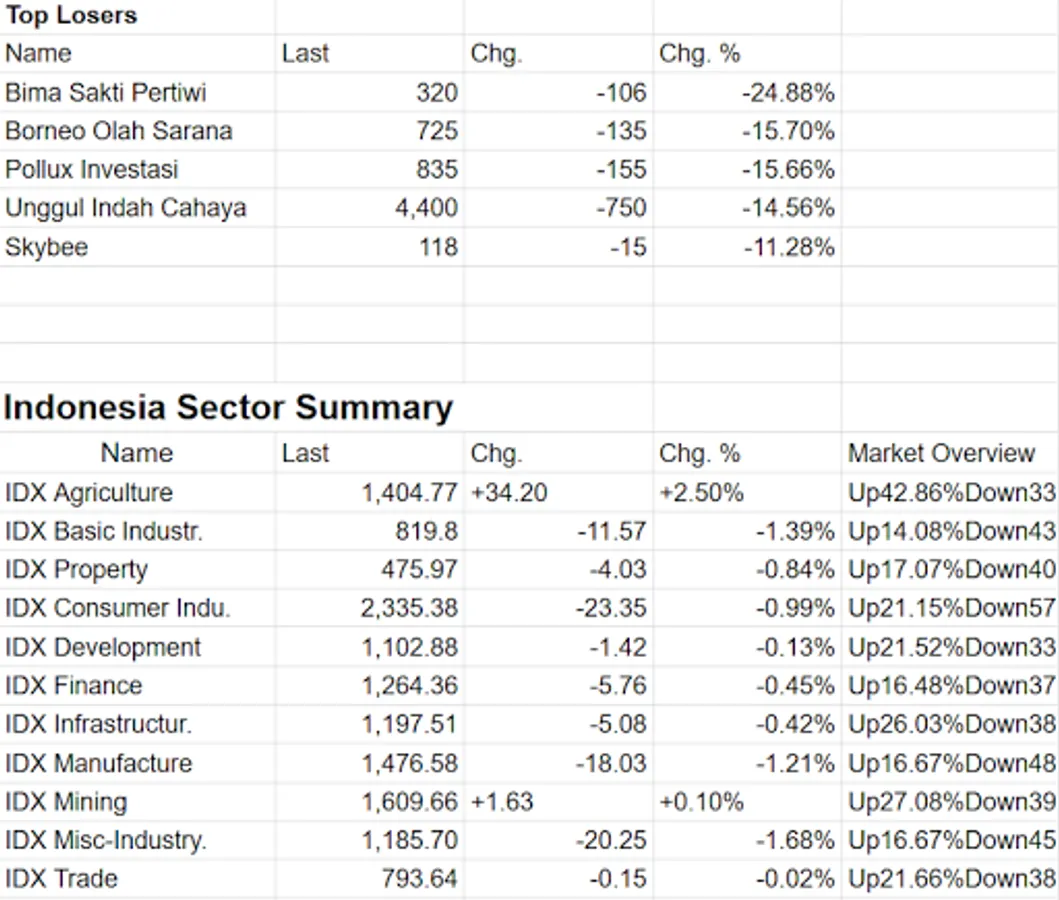1059x900 pixels.
Task: Click IDX Mining's +0.10% cell
Action: 701,802
